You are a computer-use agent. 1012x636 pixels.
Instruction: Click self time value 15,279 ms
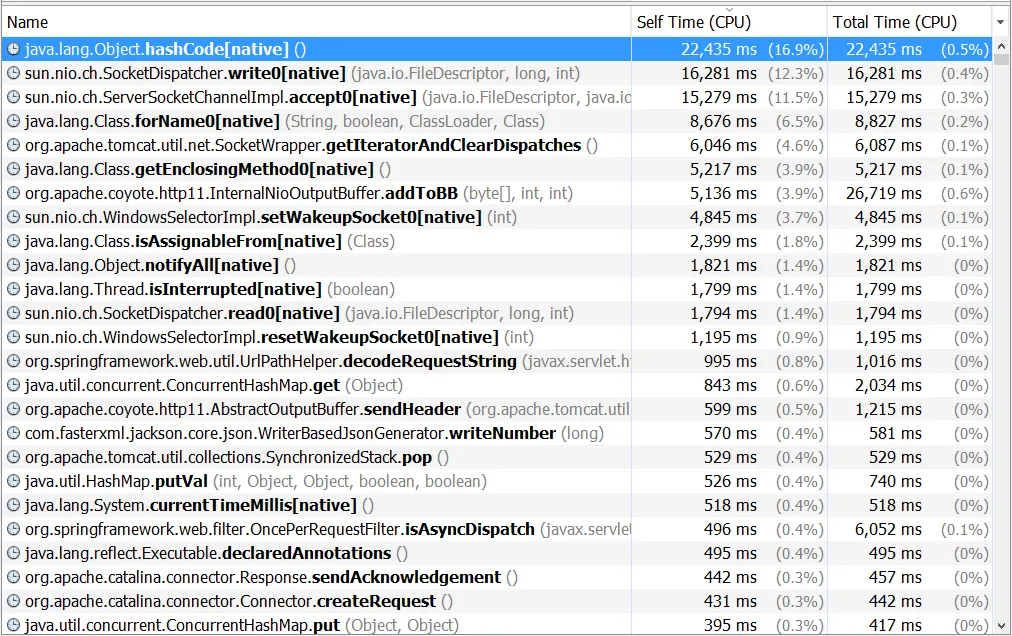click(719, 97)
